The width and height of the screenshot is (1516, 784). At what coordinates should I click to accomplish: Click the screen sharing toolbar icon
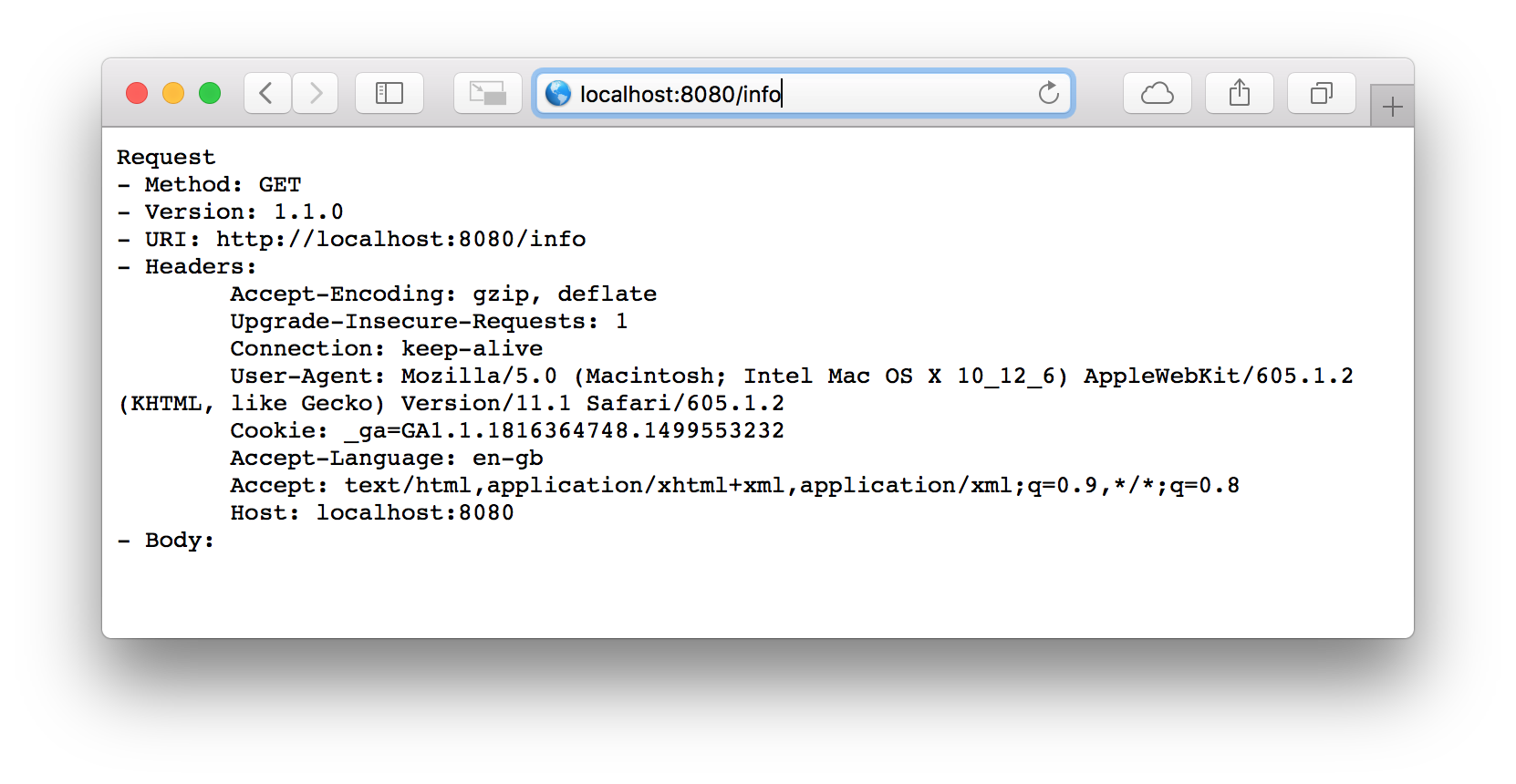tap(488, 93)
